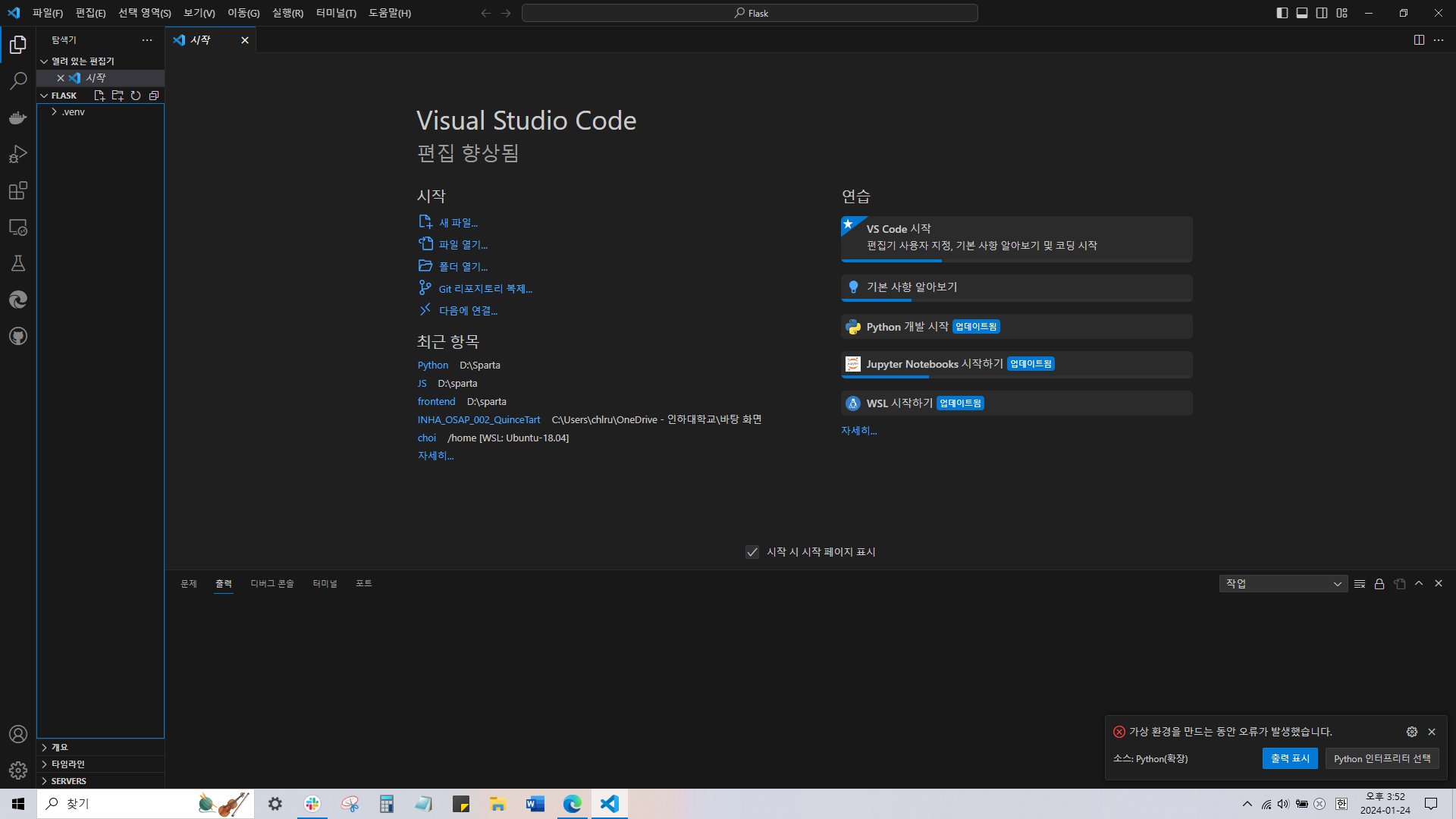The width and height of the screenshot is (1456, 819).
Task: Open editor more actions menu
Action: pos(1439,40)
